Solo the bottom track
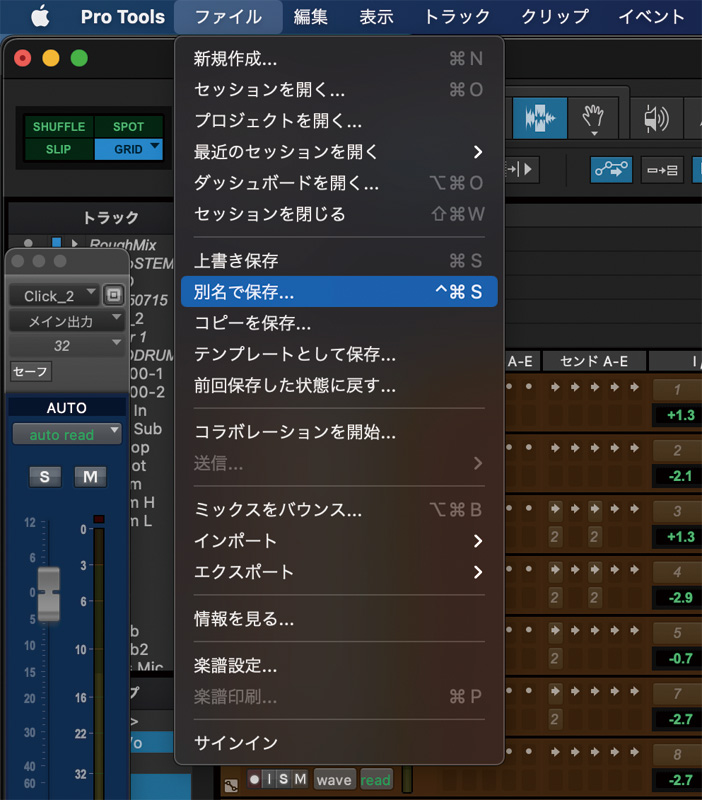 tap(284, 779)
